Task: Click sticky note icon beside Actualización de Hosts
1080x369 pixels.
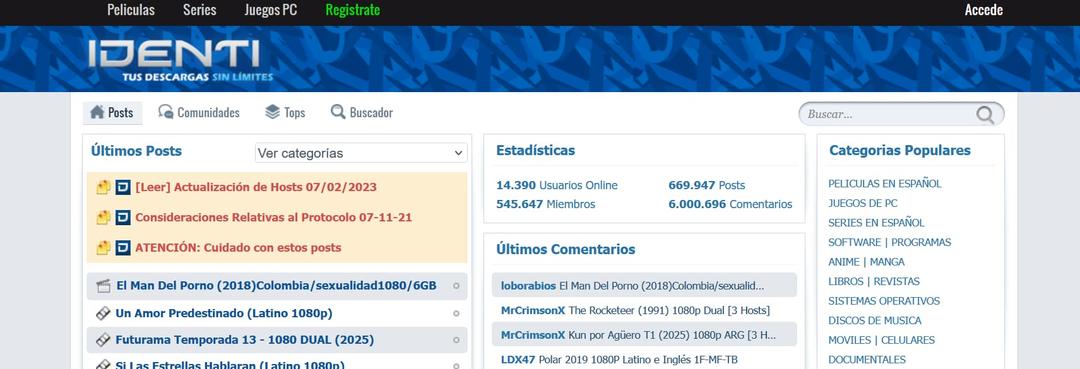Action: coord(103,187)
